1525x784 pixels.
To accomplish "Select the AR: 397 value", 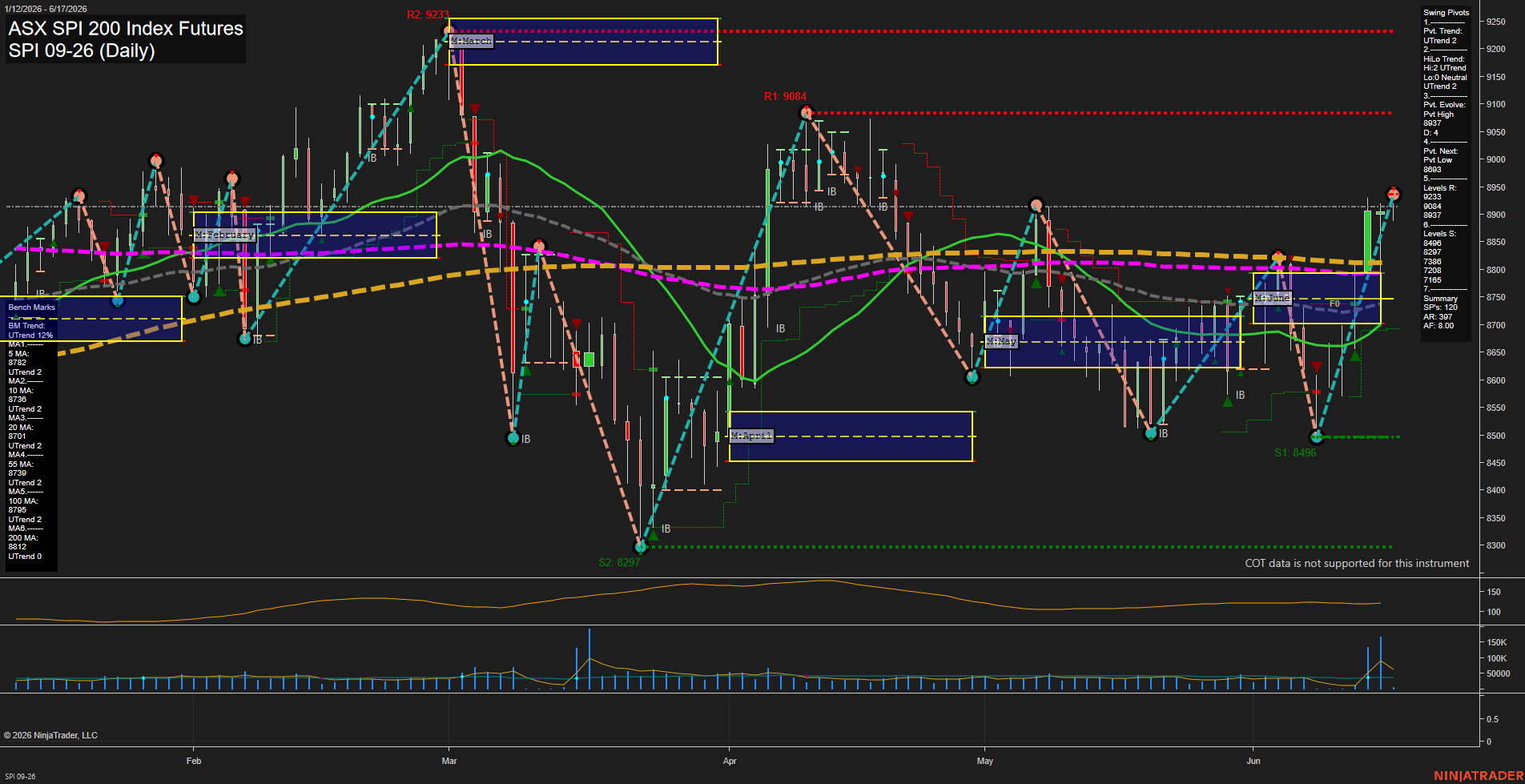I will click(1438, 317).
